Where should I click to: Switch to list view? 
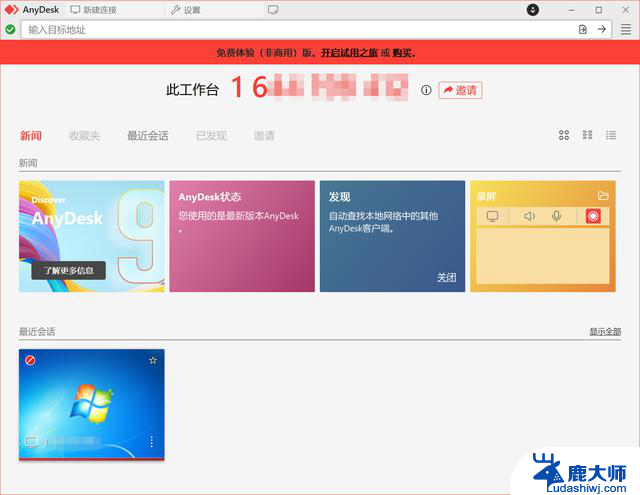point(611,135)
